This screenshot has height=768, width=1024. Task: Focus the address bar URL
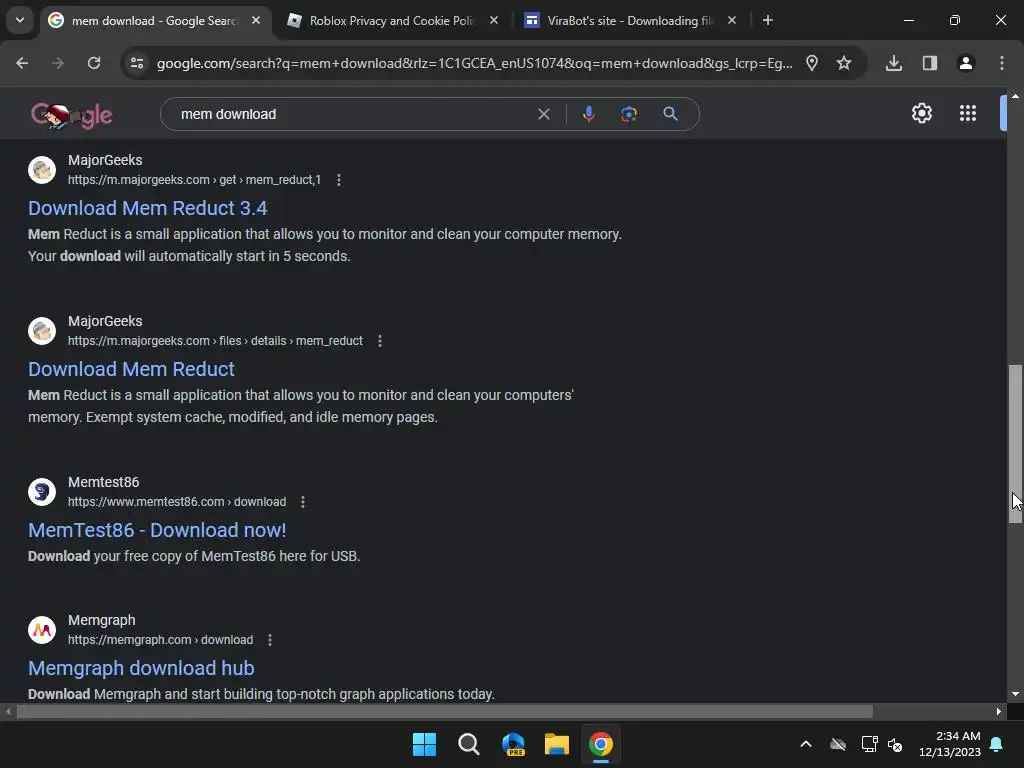[475, 63]
